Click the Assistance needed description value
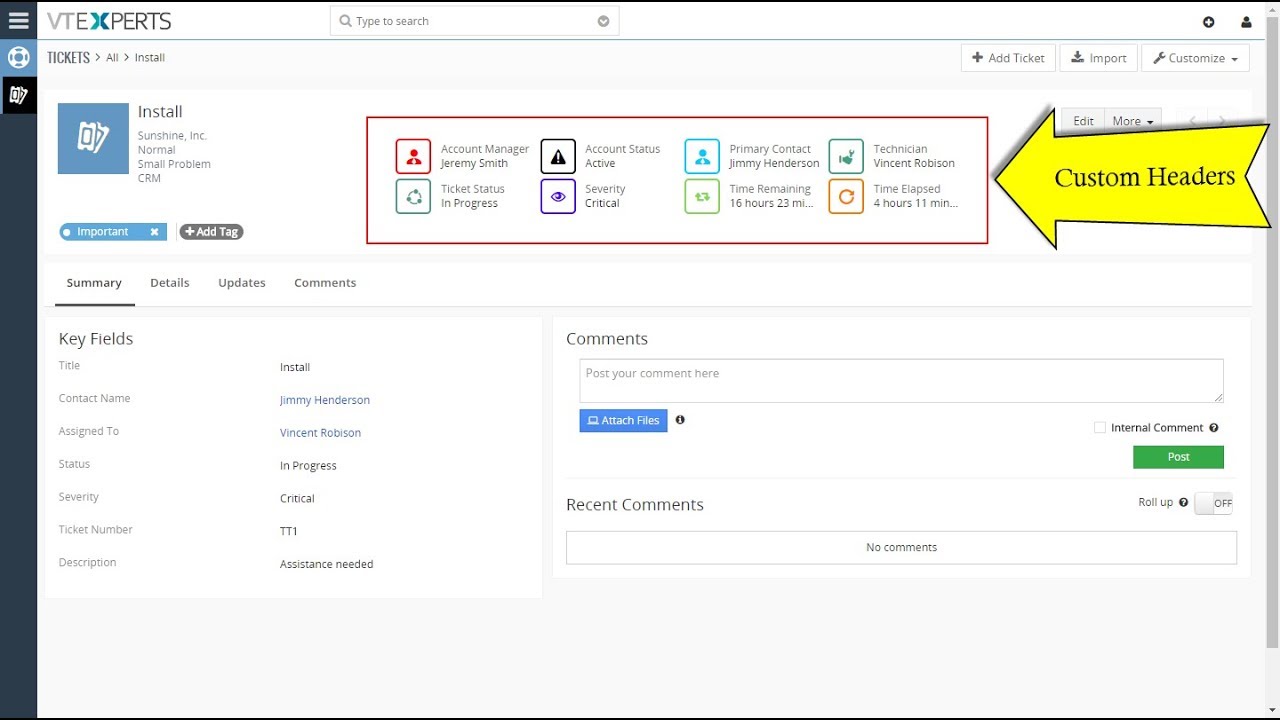 click(x=326, y=565)
